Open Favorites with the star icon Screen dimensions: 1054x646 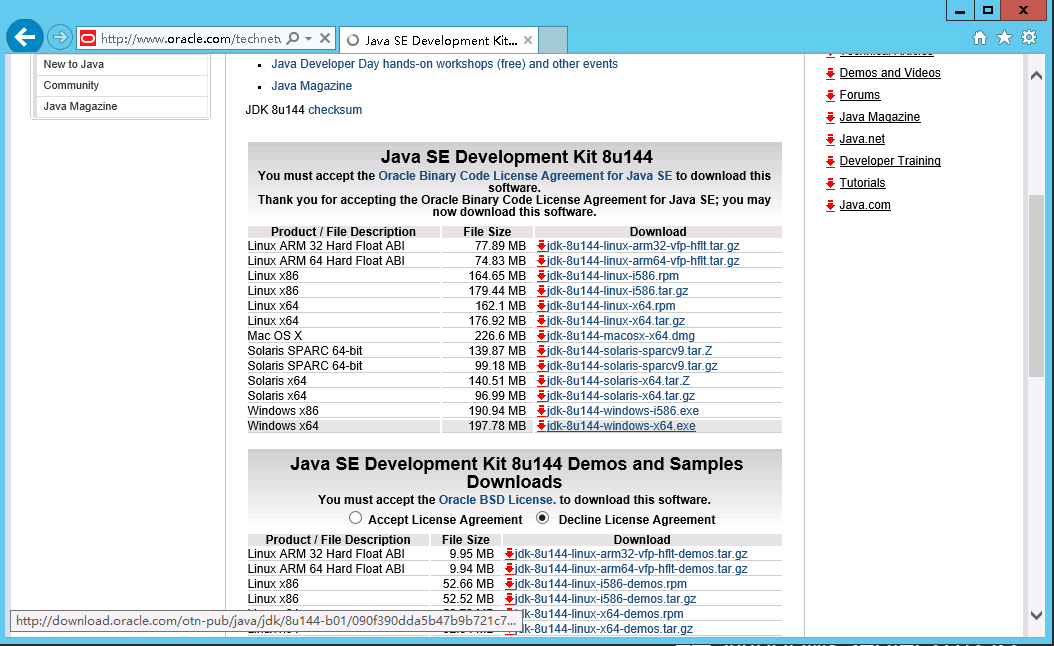pos(1004,38)
